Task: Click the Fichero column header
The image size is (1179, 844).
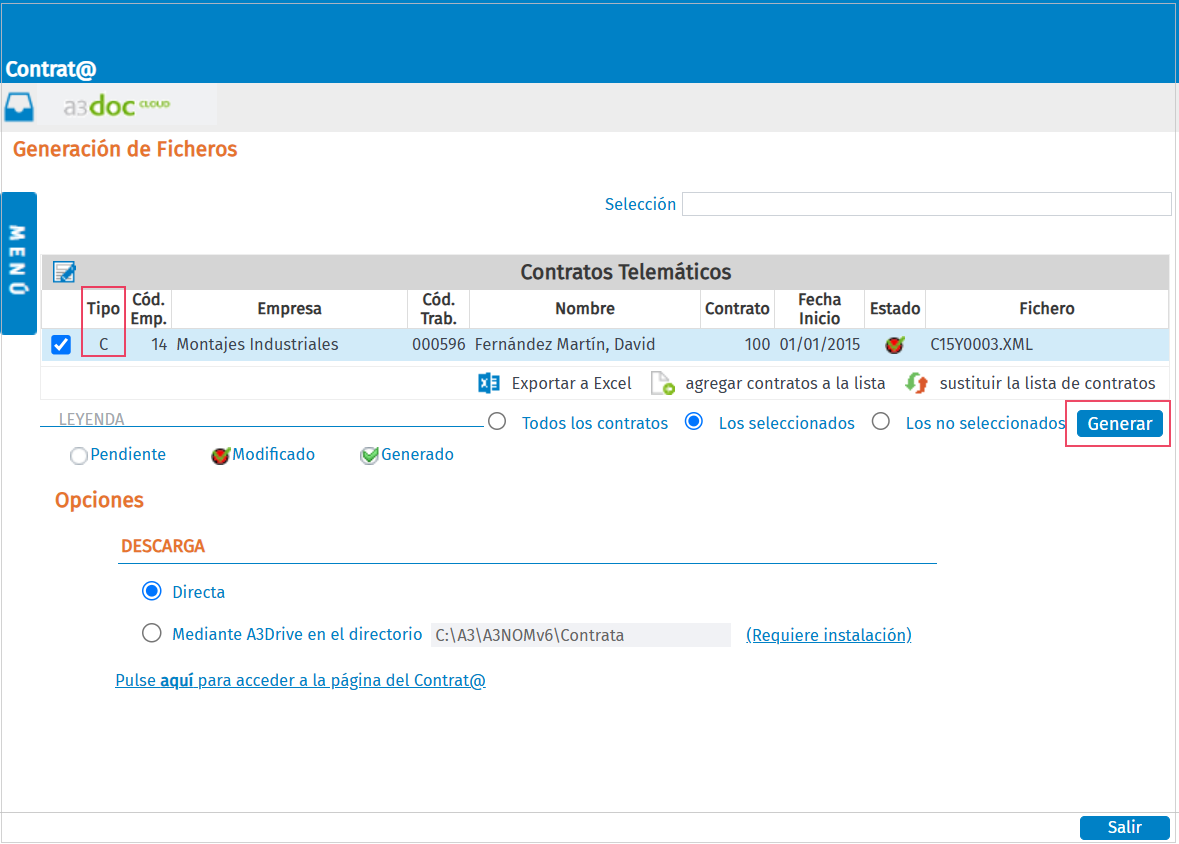Action: (x=1047, y=308)
